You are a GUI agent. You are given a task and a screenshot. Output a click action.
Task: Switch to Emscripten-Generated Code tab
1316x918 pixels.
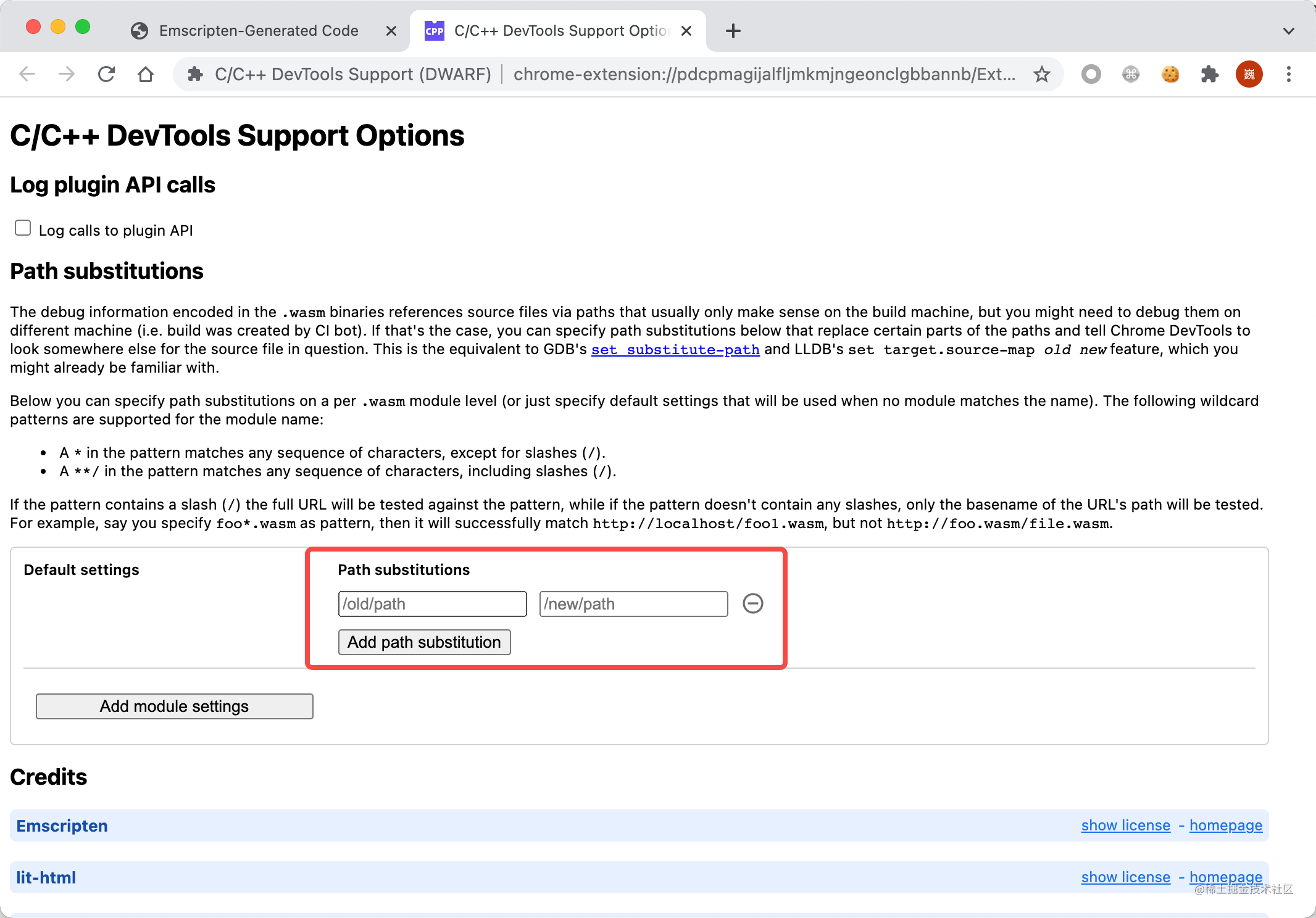[x=259, y=31]
